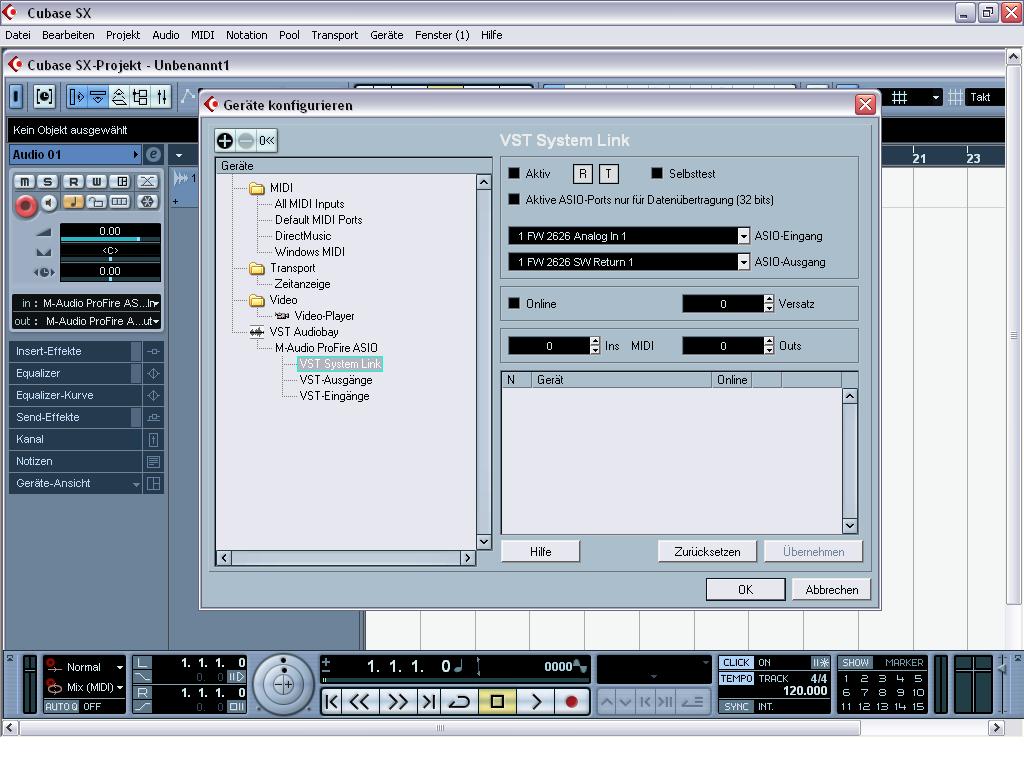
Task: Click the Equalizer section icon
Action: (x=153, y=374)
